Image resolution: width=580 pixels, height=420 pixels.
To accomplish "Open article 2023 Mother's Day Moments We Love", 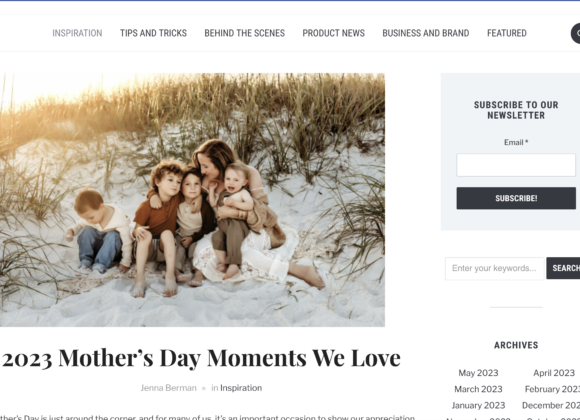I will 201,358.
